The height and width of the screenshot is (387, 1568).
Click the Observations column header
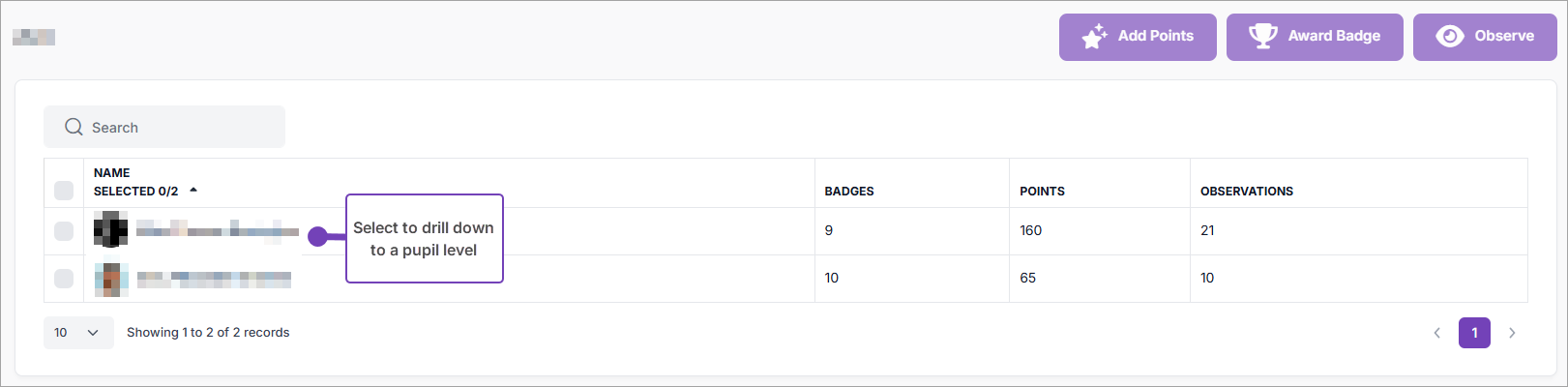pos(1246,192)
